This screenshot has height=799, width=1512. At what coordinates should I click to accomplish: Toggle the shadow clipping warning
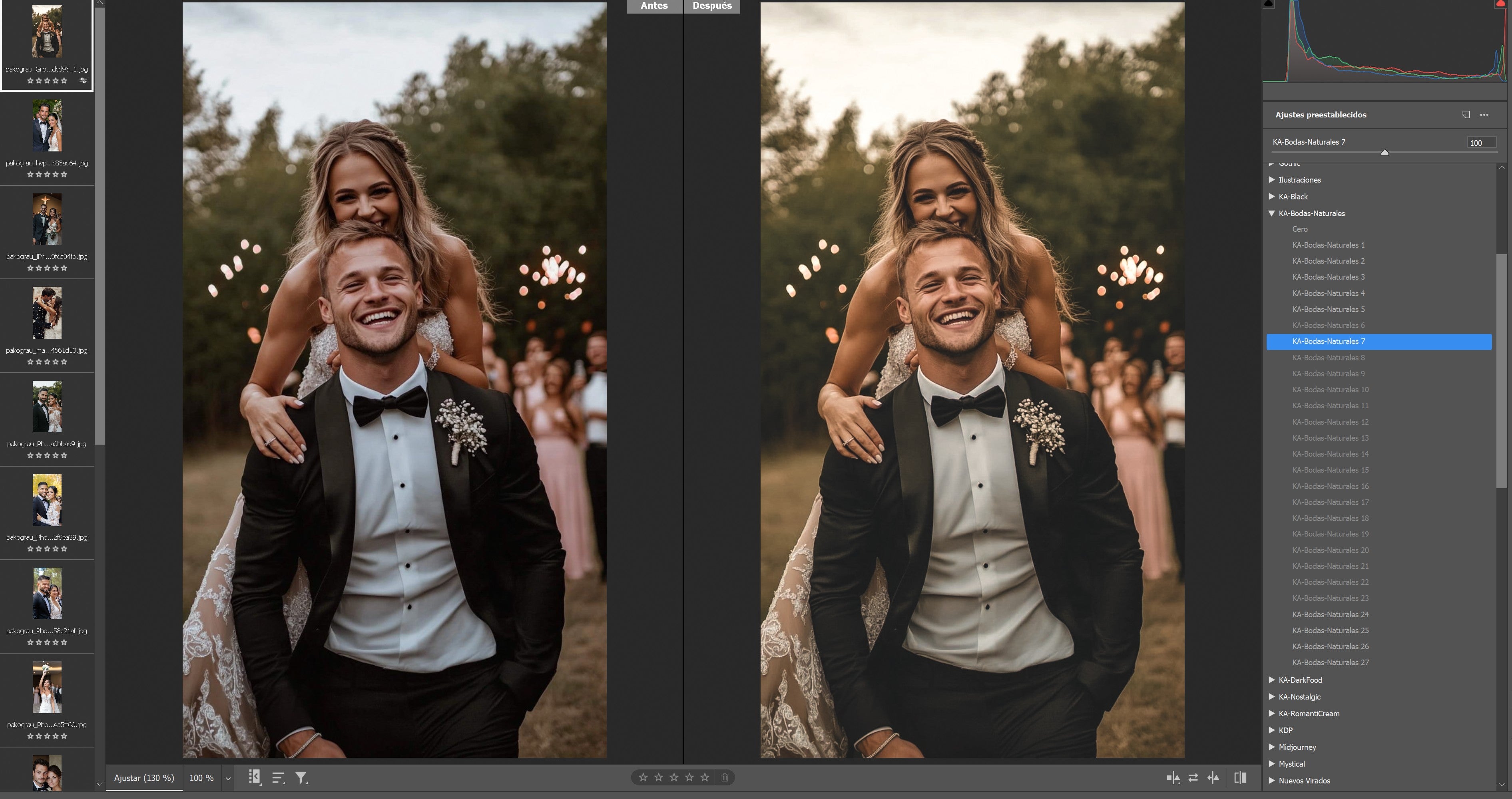(x=1269, y=4)
